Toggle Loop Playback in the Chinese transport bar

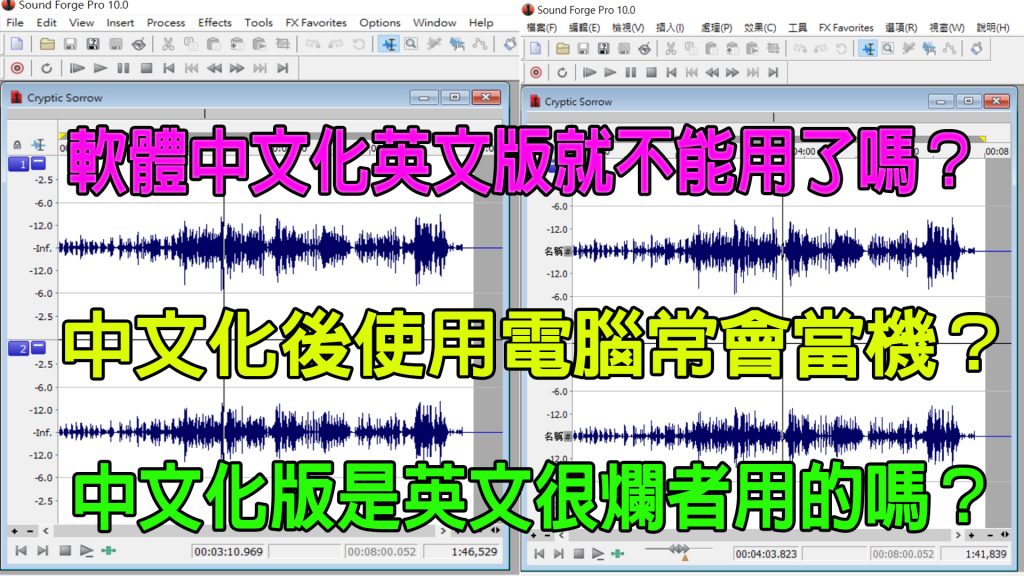[563, 72]
